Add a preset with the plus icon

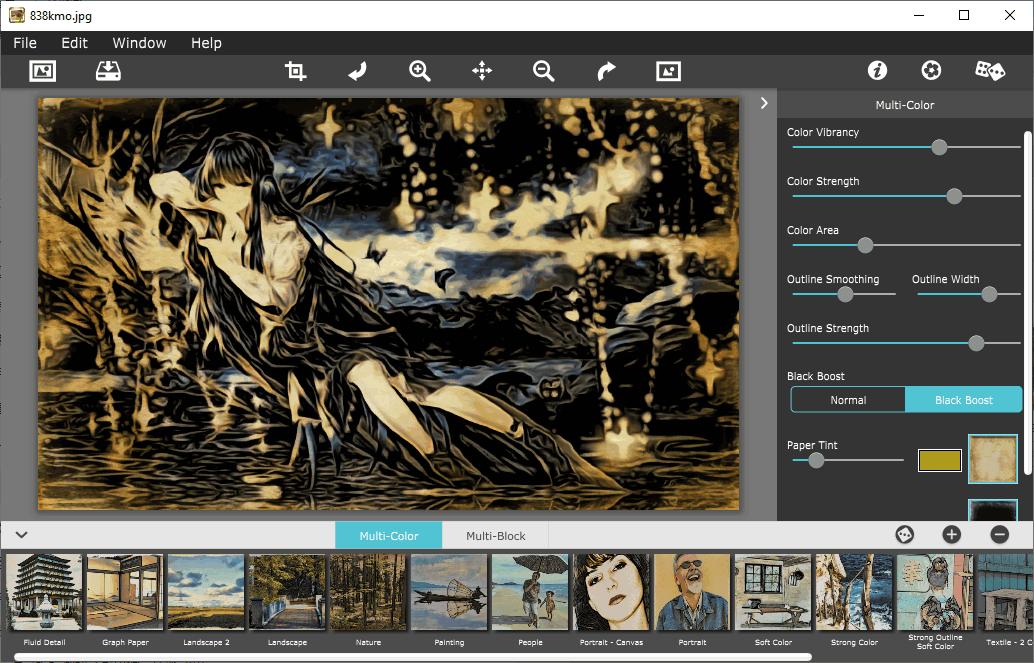(952, 534)
